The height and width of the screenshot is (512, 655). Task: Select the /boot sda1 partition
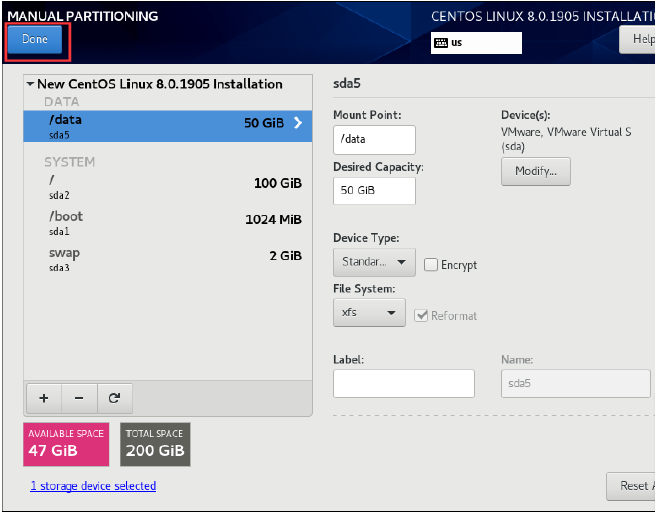(168, 223)
